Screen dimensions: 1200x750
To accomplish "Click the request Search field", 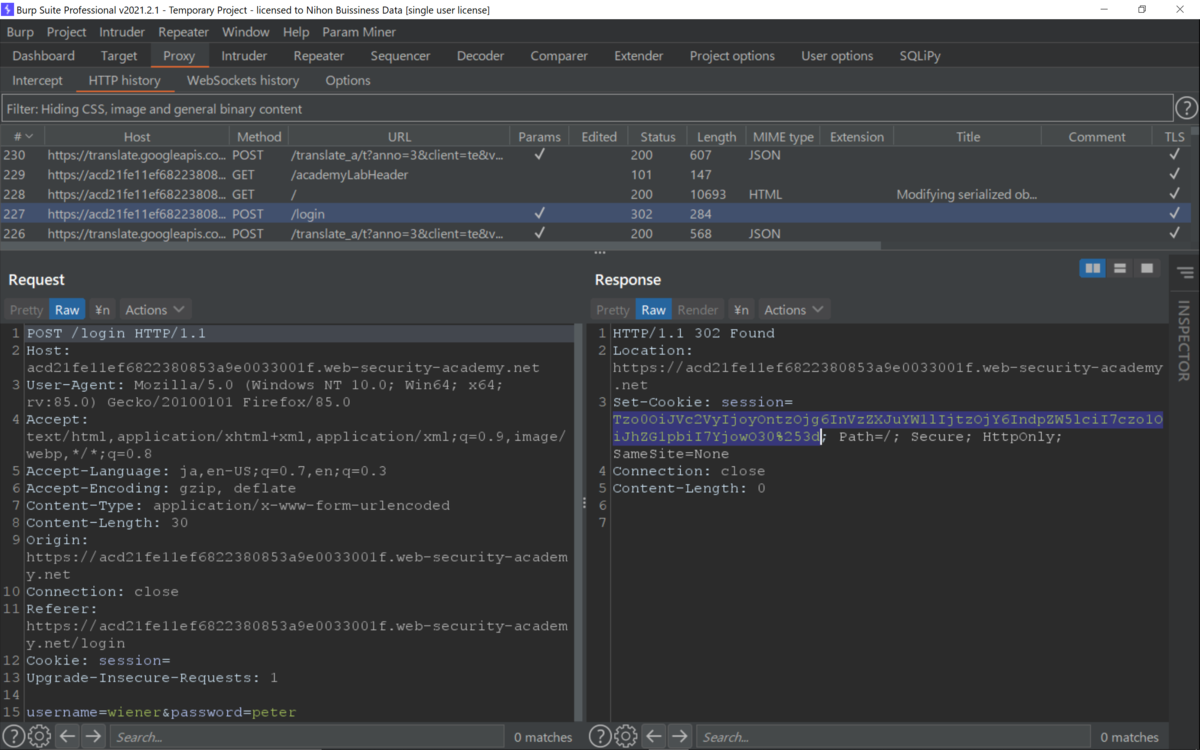I will [x=306, y=737].
